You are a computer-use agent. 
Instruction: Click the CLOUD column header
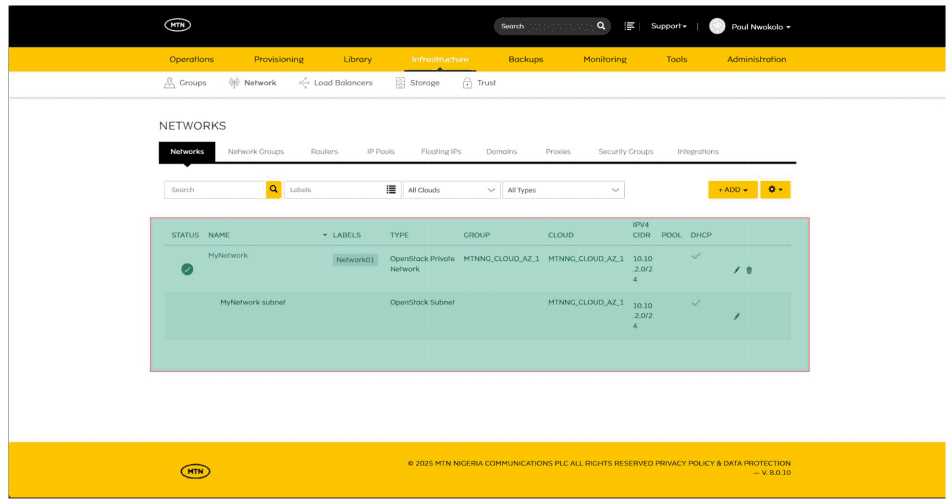(x=560, y=235)
